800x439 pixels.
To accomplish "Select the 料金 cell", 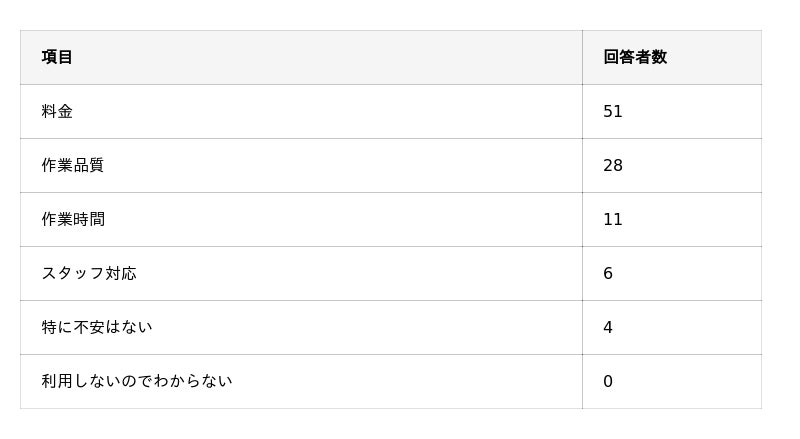I will pyautogui.click(x=57, y=111).
